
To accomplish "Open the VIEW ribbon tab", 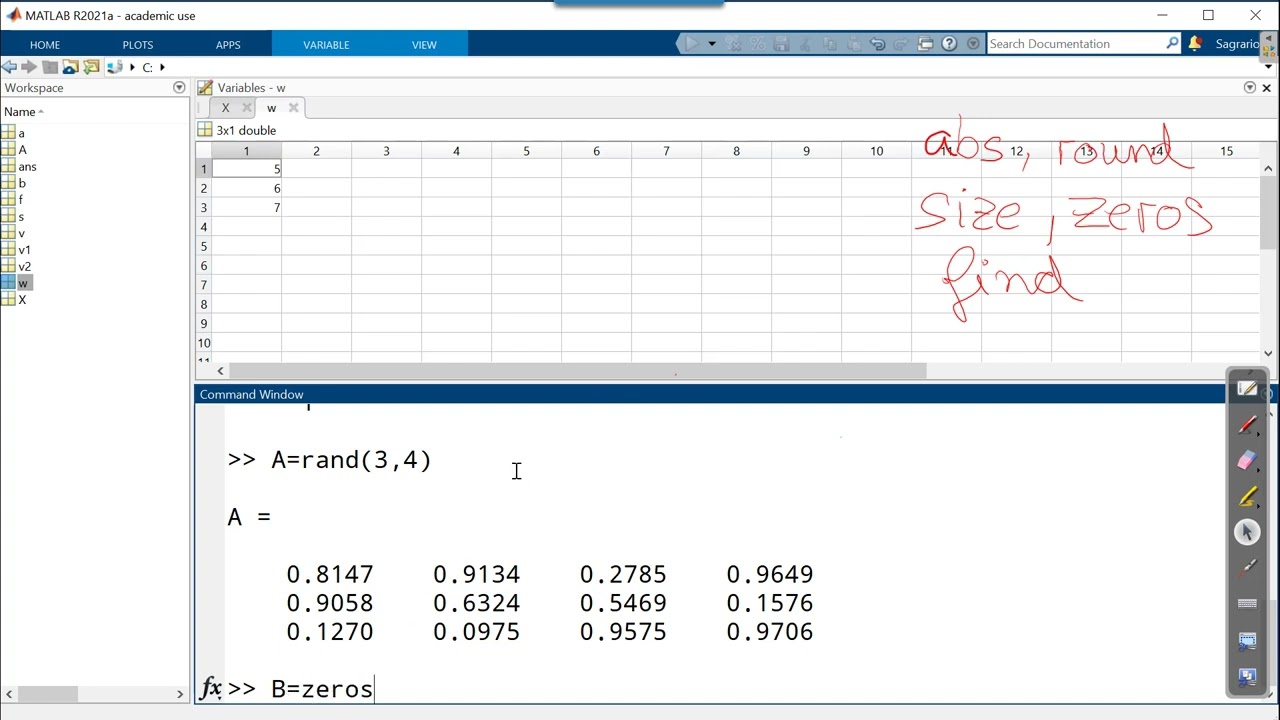I will click(x=424, y=45).
